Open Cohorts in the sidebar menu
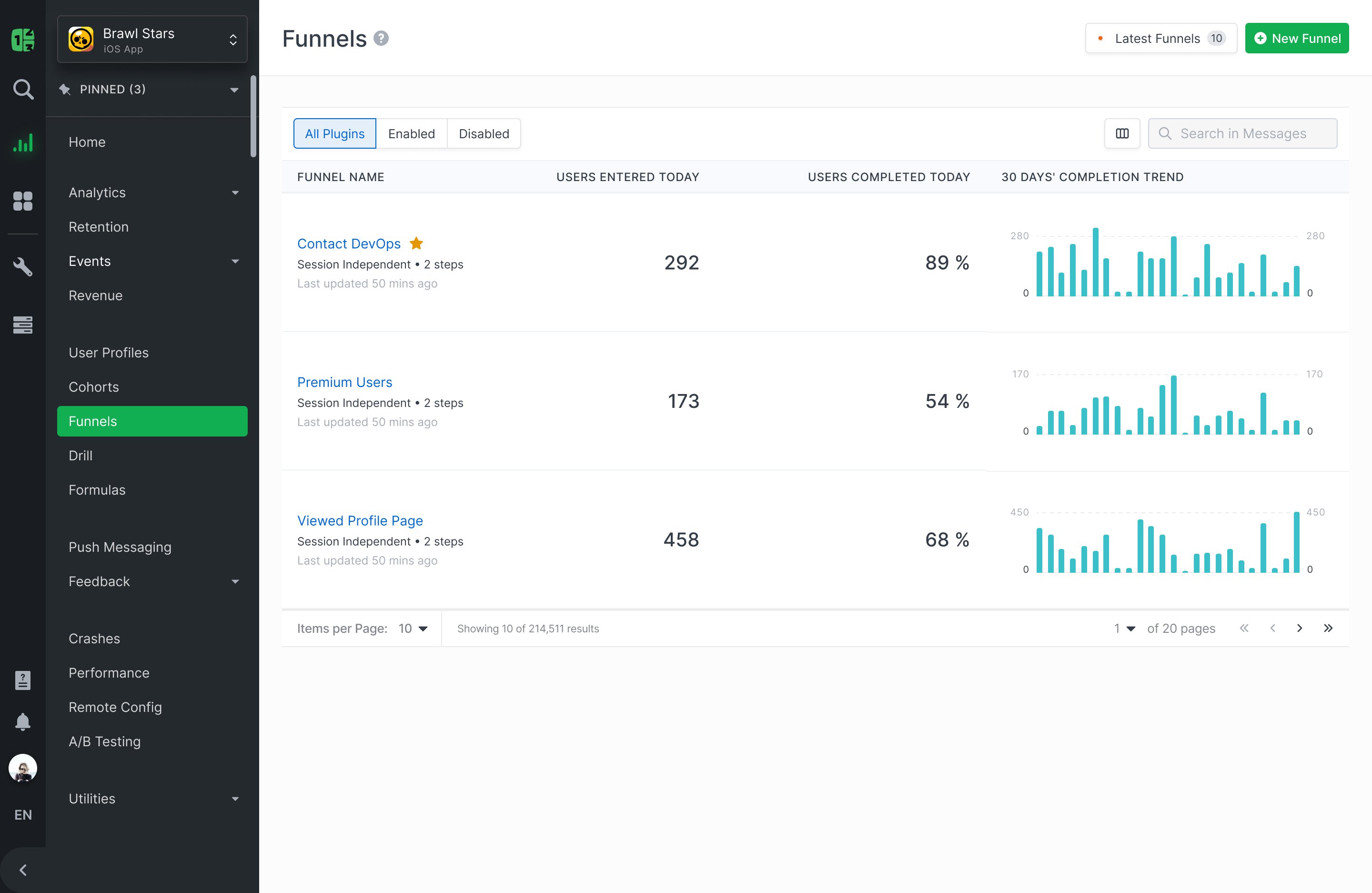This screenshot has height=893, width=1372. 94,387
